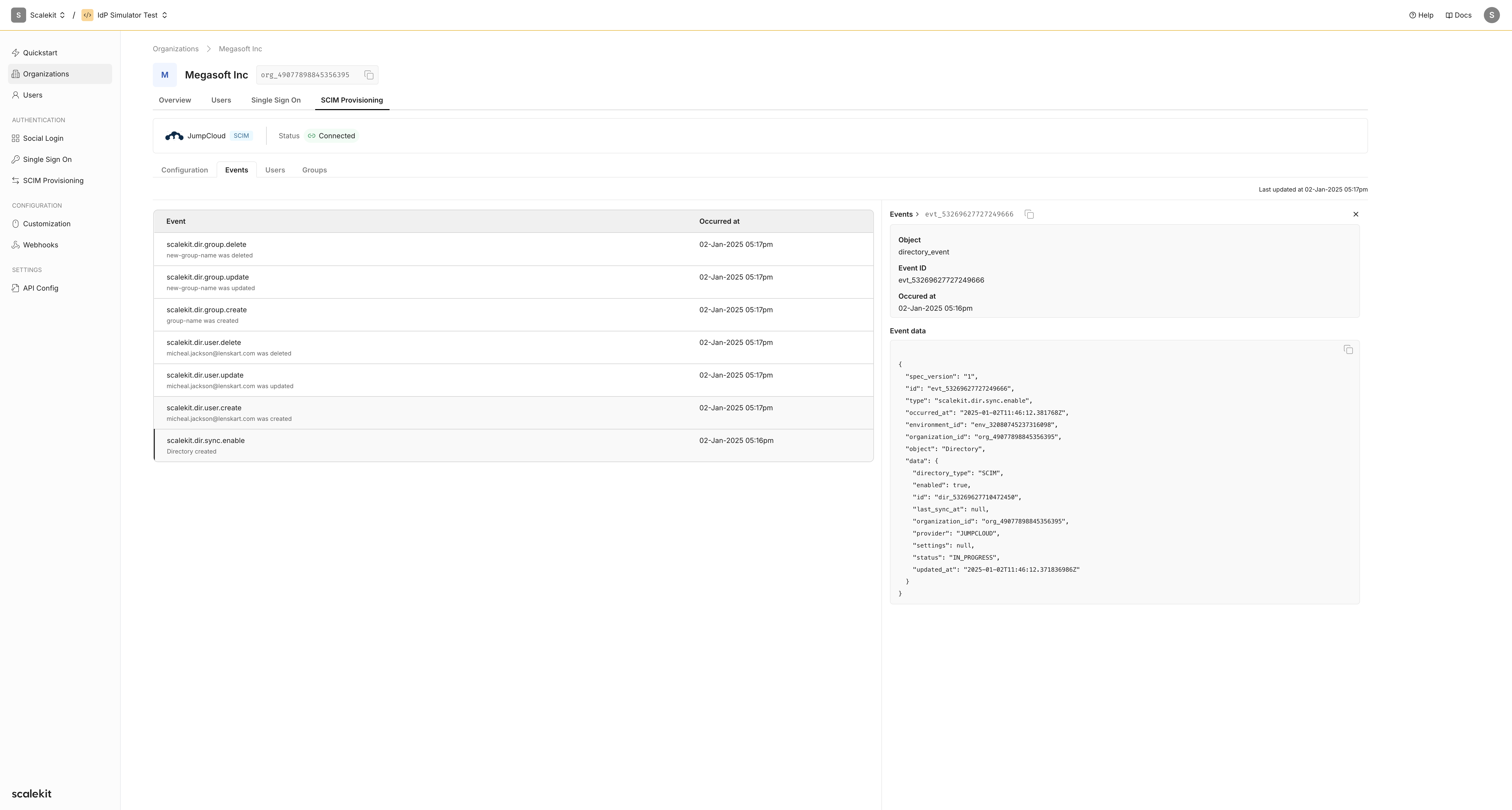Click the Events breadcrumb chevron in details panel
1512x810 pixels.
click(x=917, y=214)
